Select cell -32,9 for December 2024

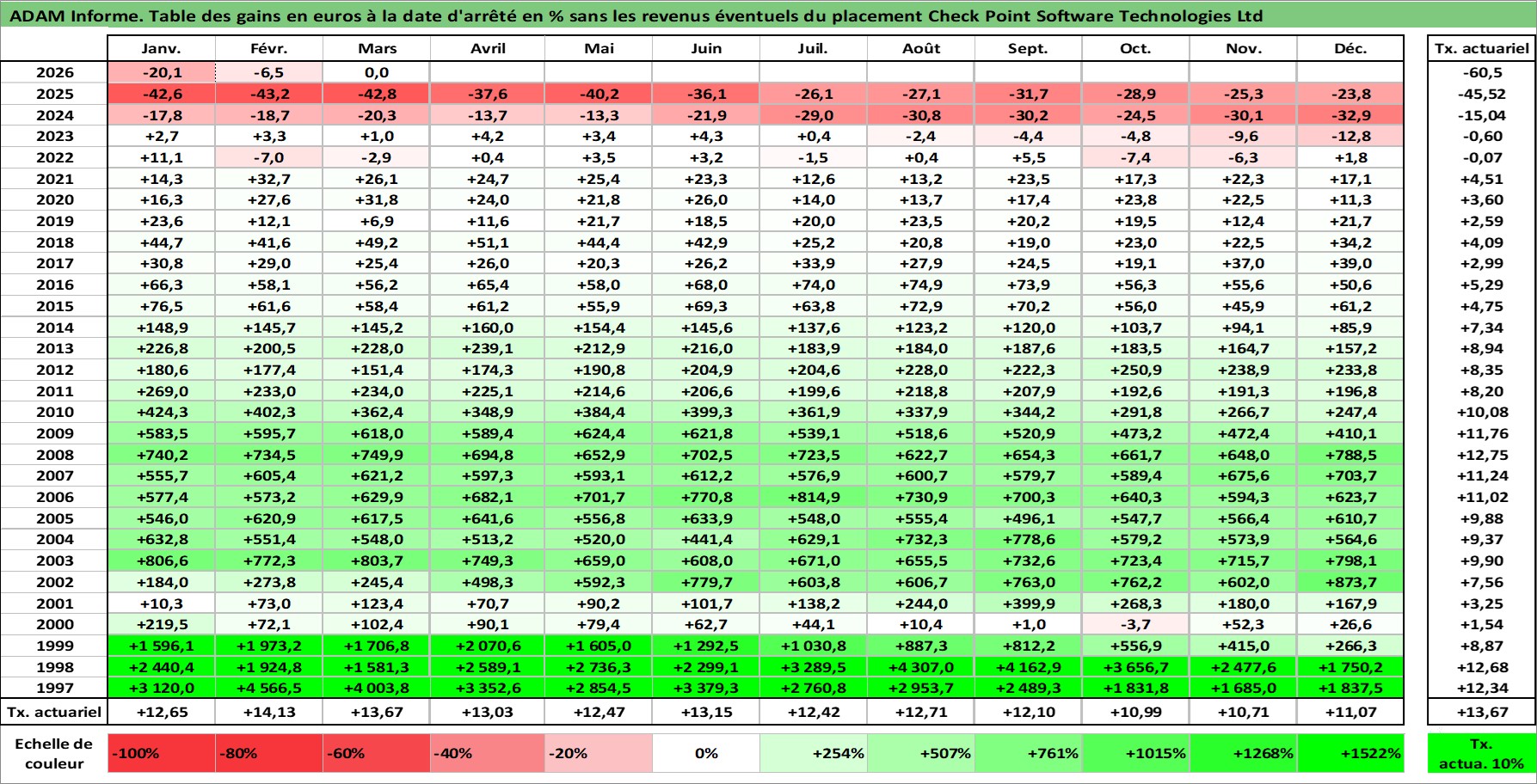(1350, 115)
